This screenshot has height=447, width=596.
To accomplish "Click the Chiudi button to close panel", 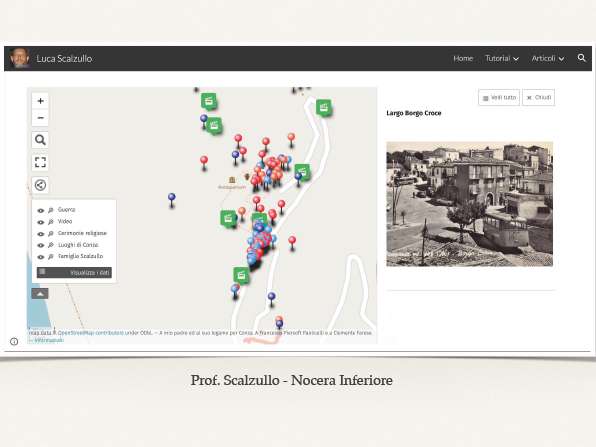I will 539,98.
